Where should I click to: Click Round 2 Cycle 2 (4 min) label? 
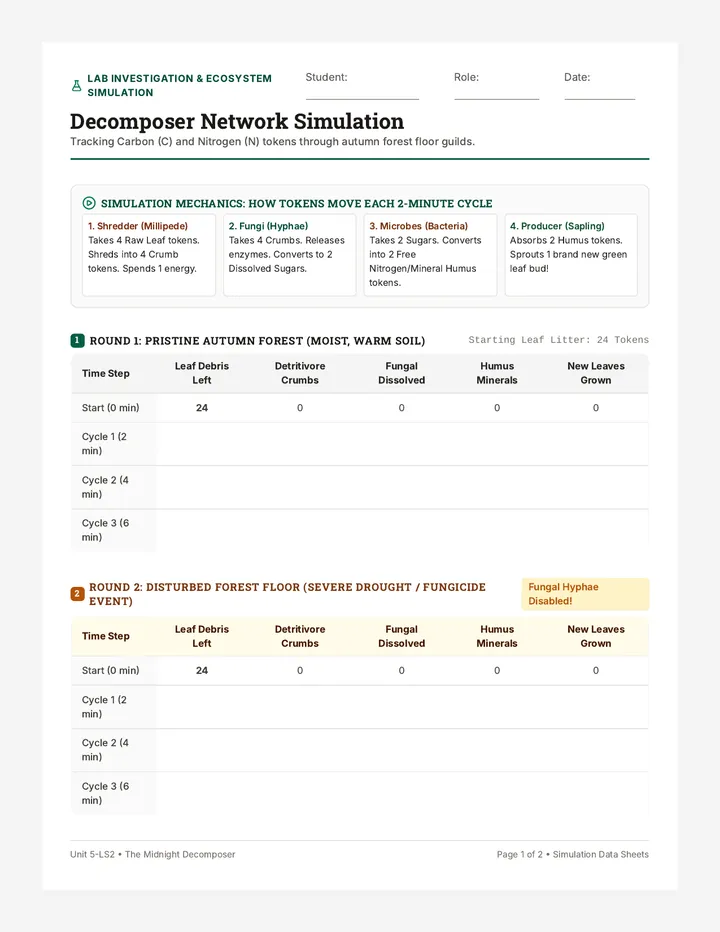point(105,750)
